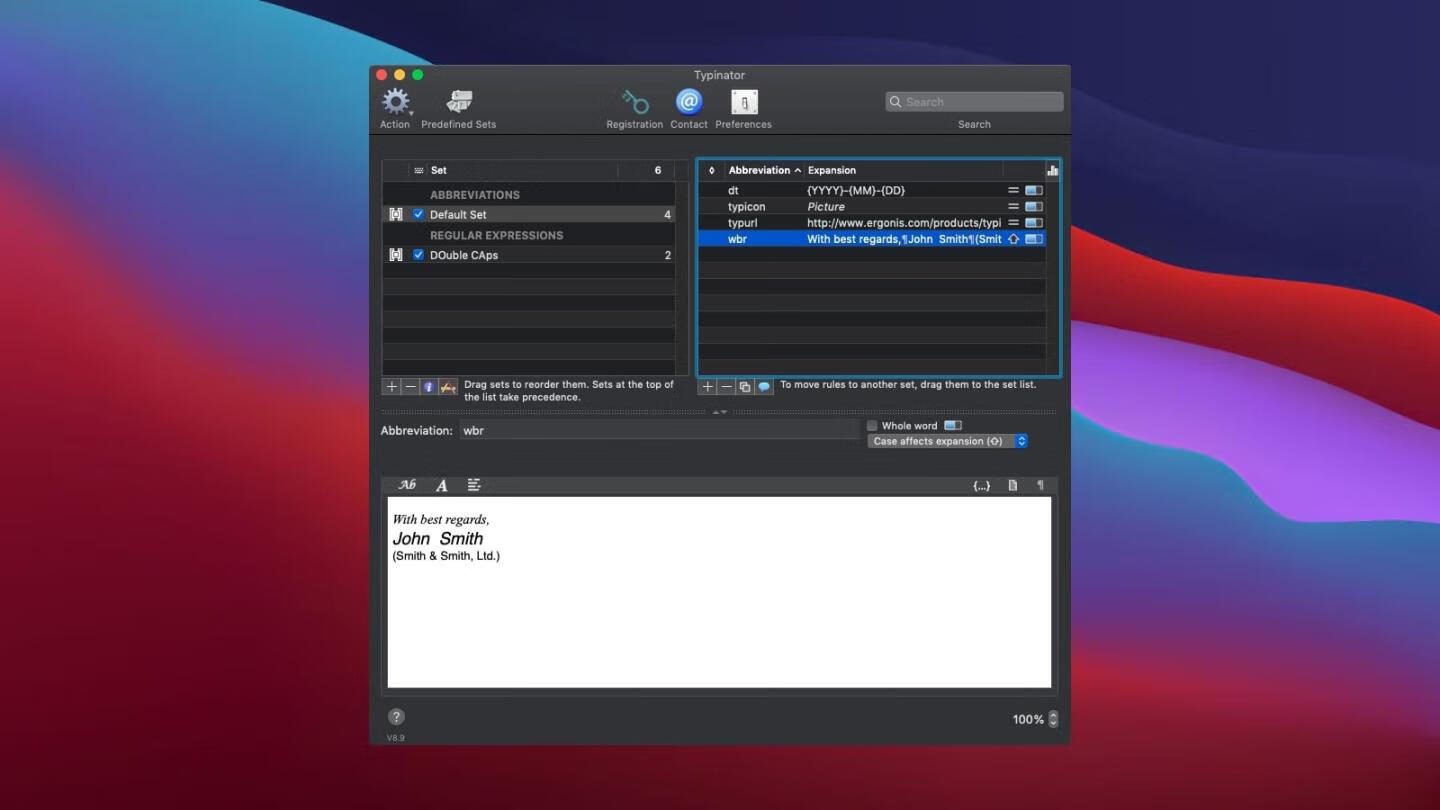Disable the DOuble CAps set checkbox
The height and width of the screenshot is (810, 1440).
tap(419, 255)
